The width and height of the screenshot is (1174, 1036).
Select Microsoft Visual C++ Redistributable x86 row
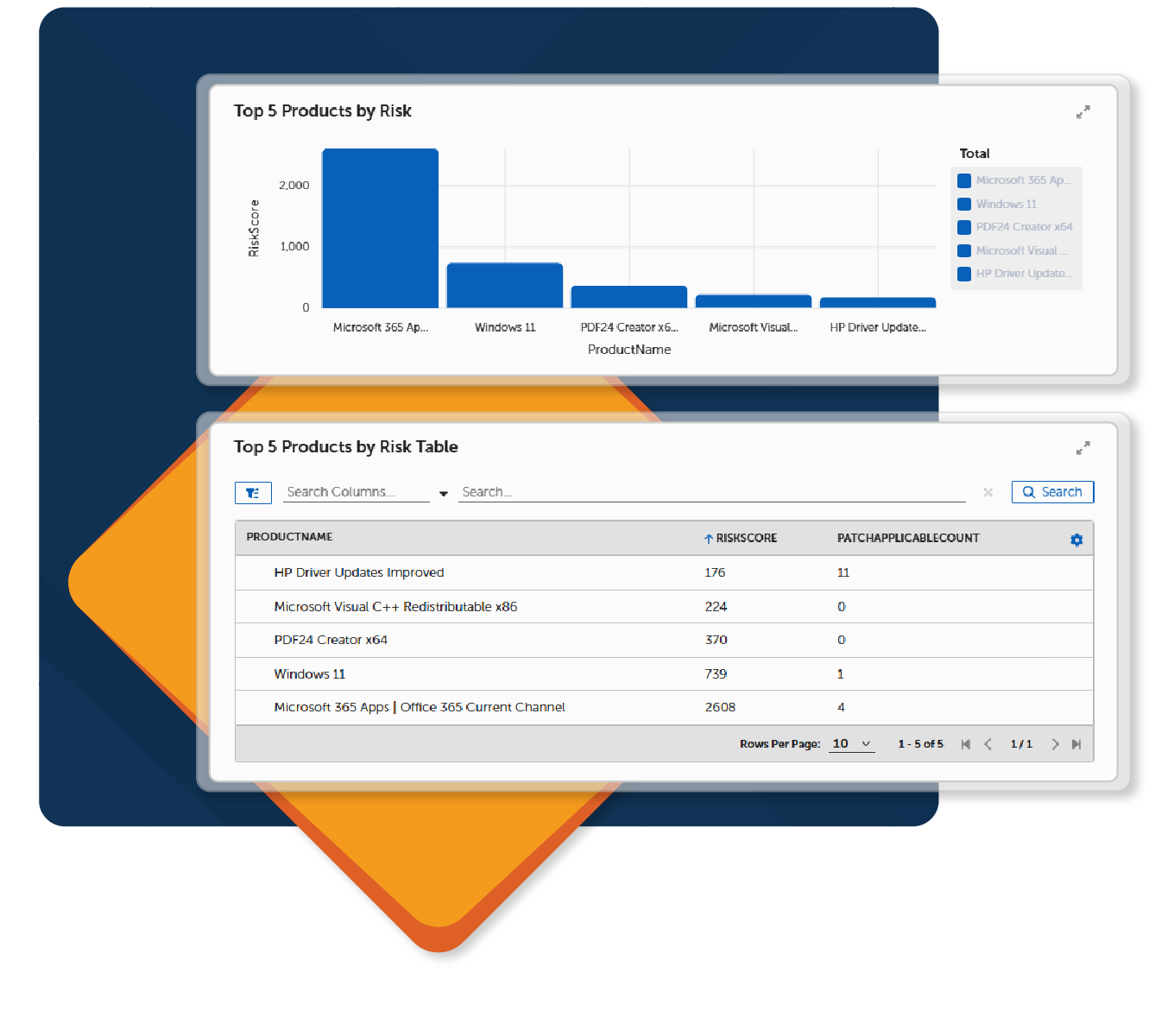[x=664, y=607]
